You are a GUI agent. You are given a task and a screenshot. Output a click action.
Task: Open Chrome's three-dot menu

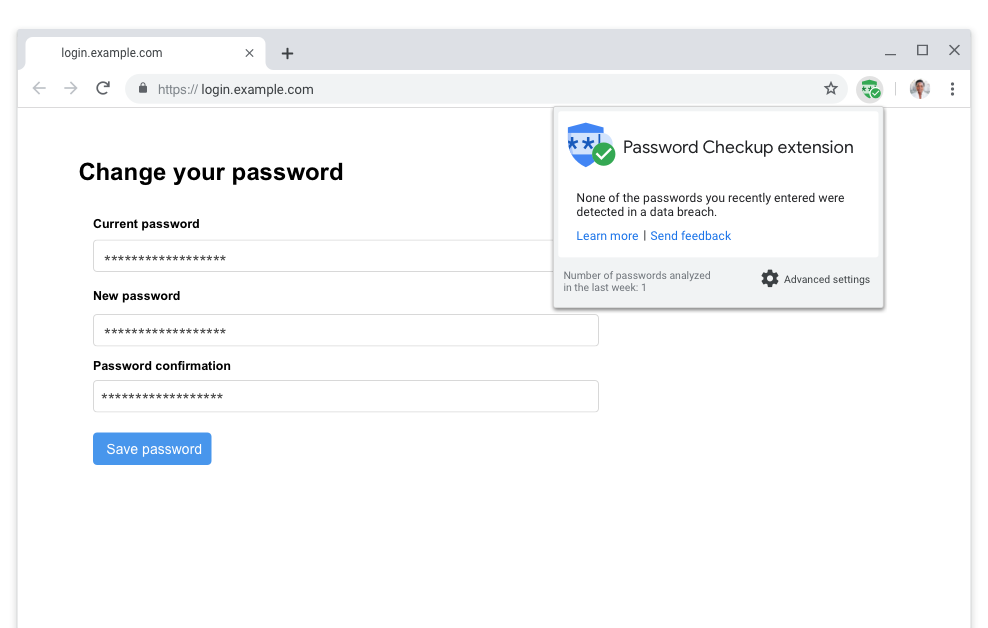click(x=952, y=89)
